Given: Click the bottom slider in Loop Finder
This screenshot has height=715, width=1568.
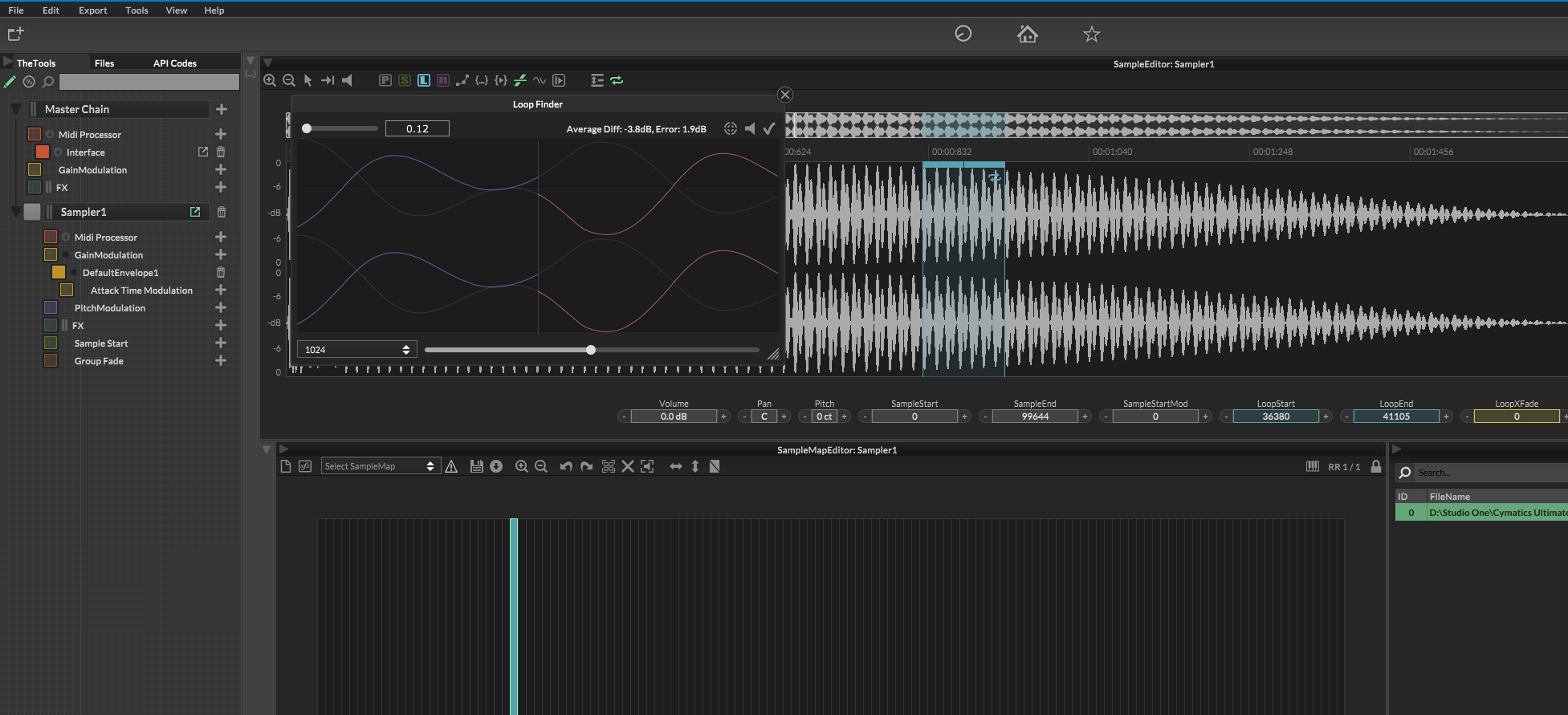Looking at the screenshot, I should click(591, 350).
